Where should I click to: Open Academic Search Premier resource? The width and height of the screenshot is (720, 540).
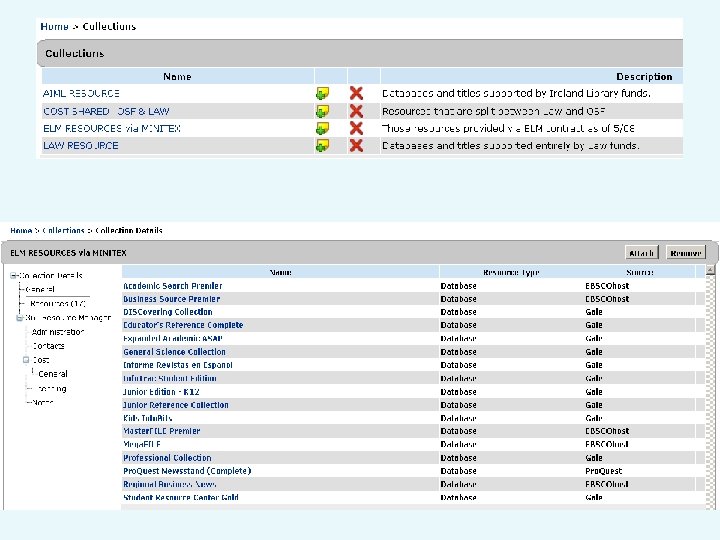point(173,286)
